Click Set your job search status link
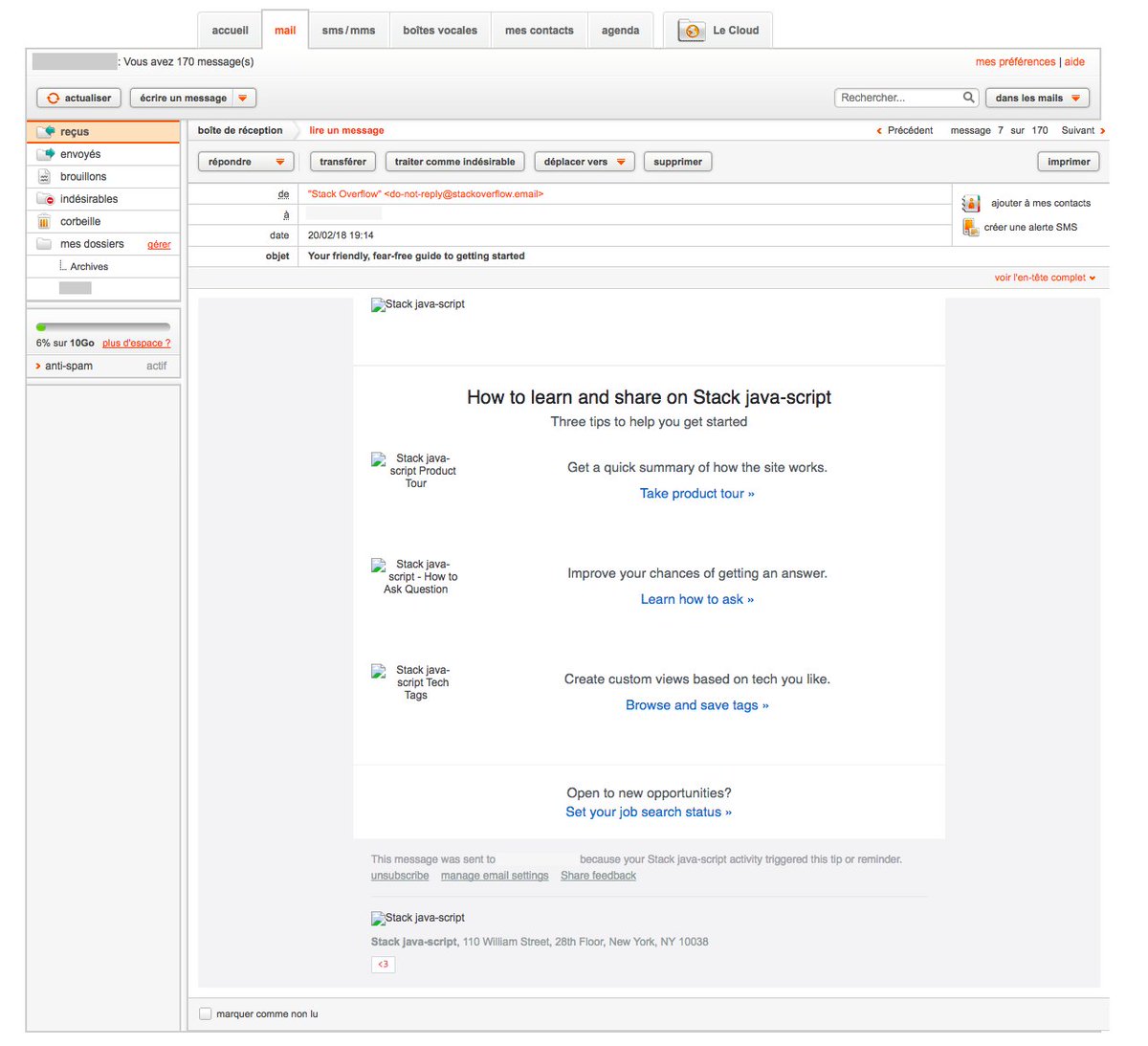 tap(649, 812)
